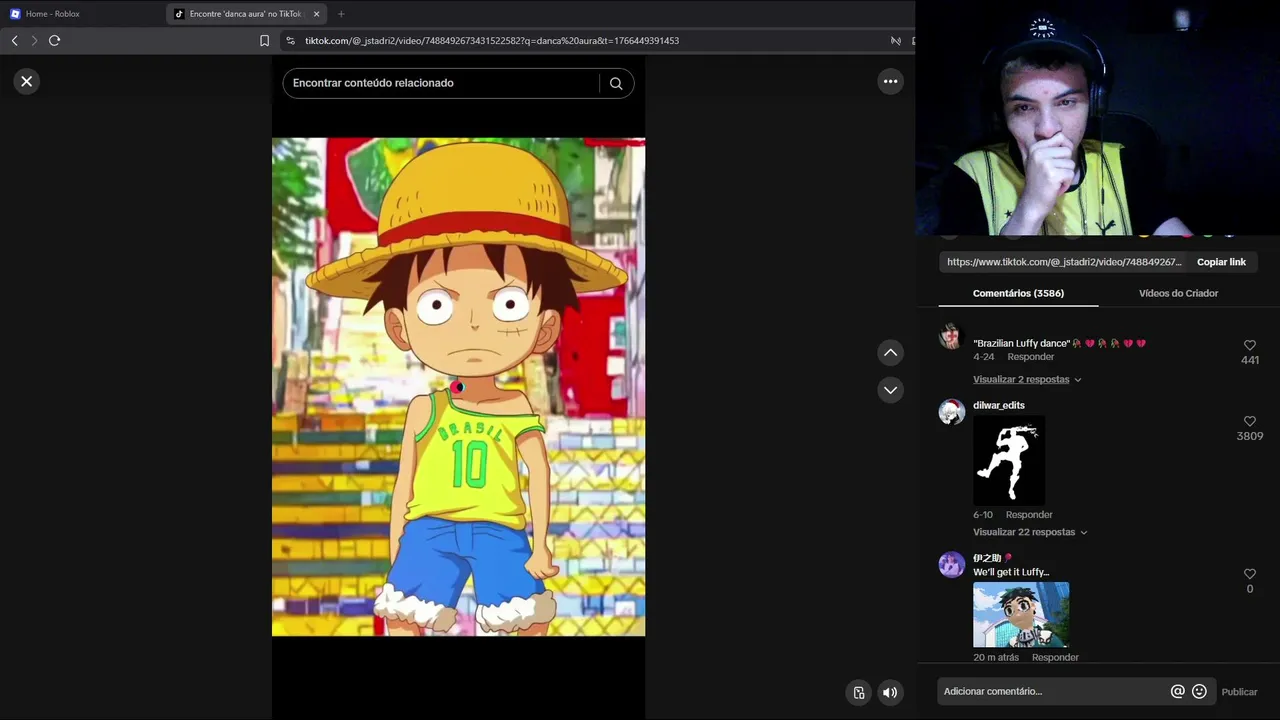Viewport: 1280px width, 720px height.
Task: Switch to Vídeos do Criador tab
Action: [1178, 293]
